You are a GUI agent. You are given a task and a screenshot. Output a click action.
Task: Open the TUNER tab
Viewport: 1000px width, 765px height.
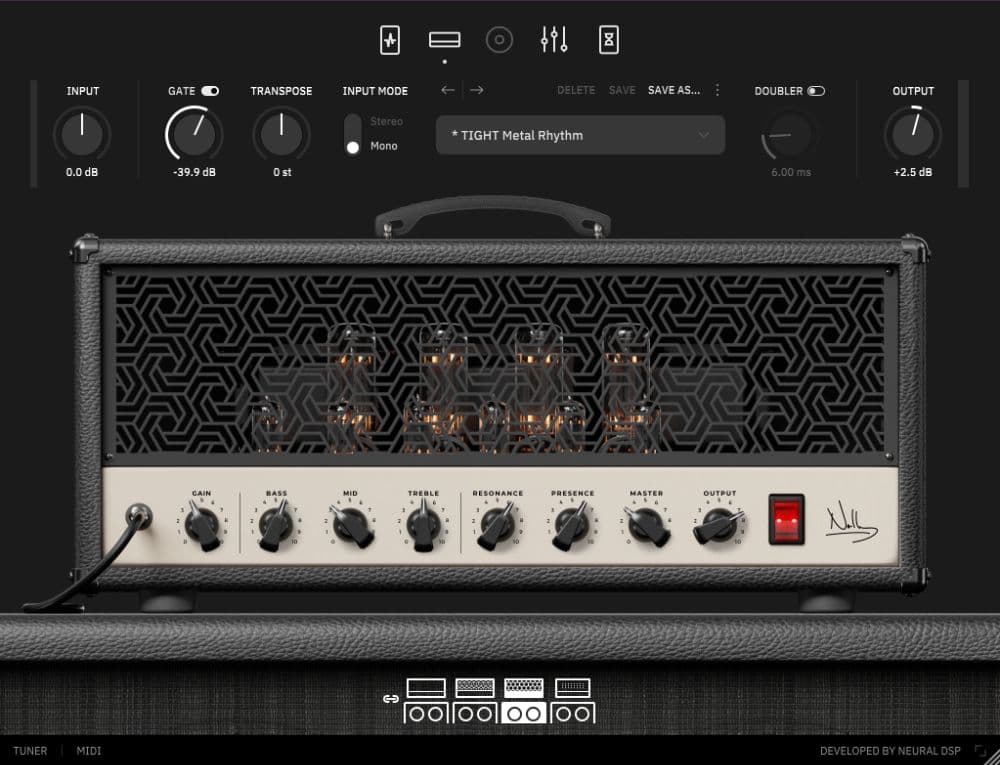pyautogui.click(x=30, y=751)
